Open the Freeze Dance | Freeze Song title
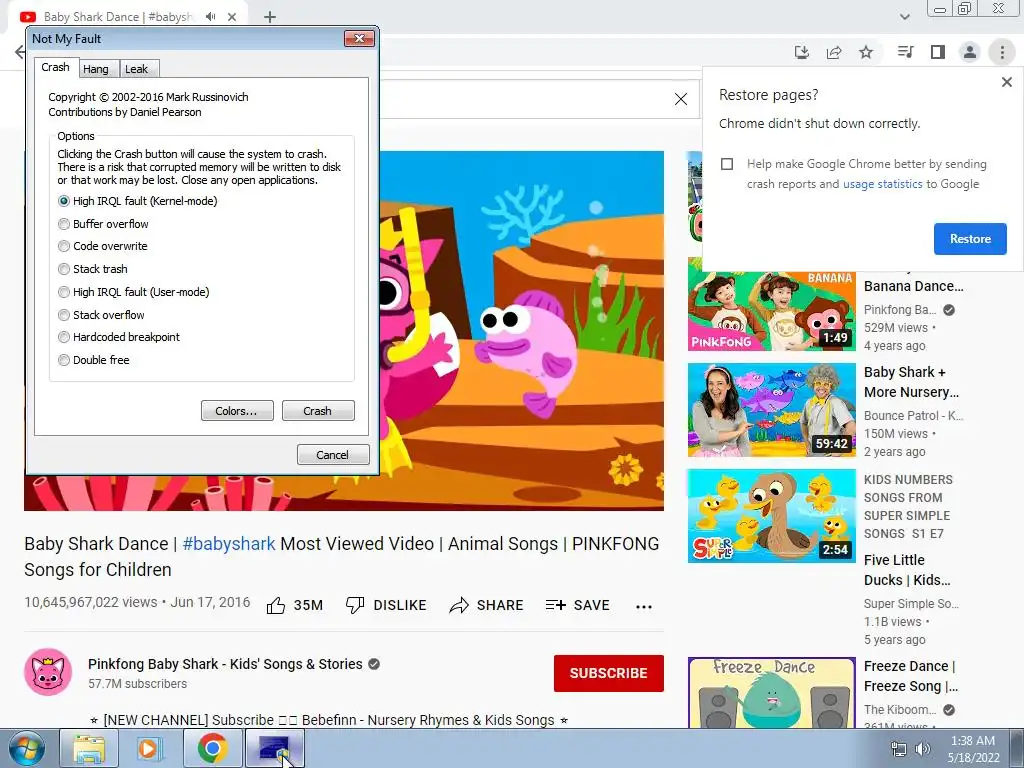 911,676
